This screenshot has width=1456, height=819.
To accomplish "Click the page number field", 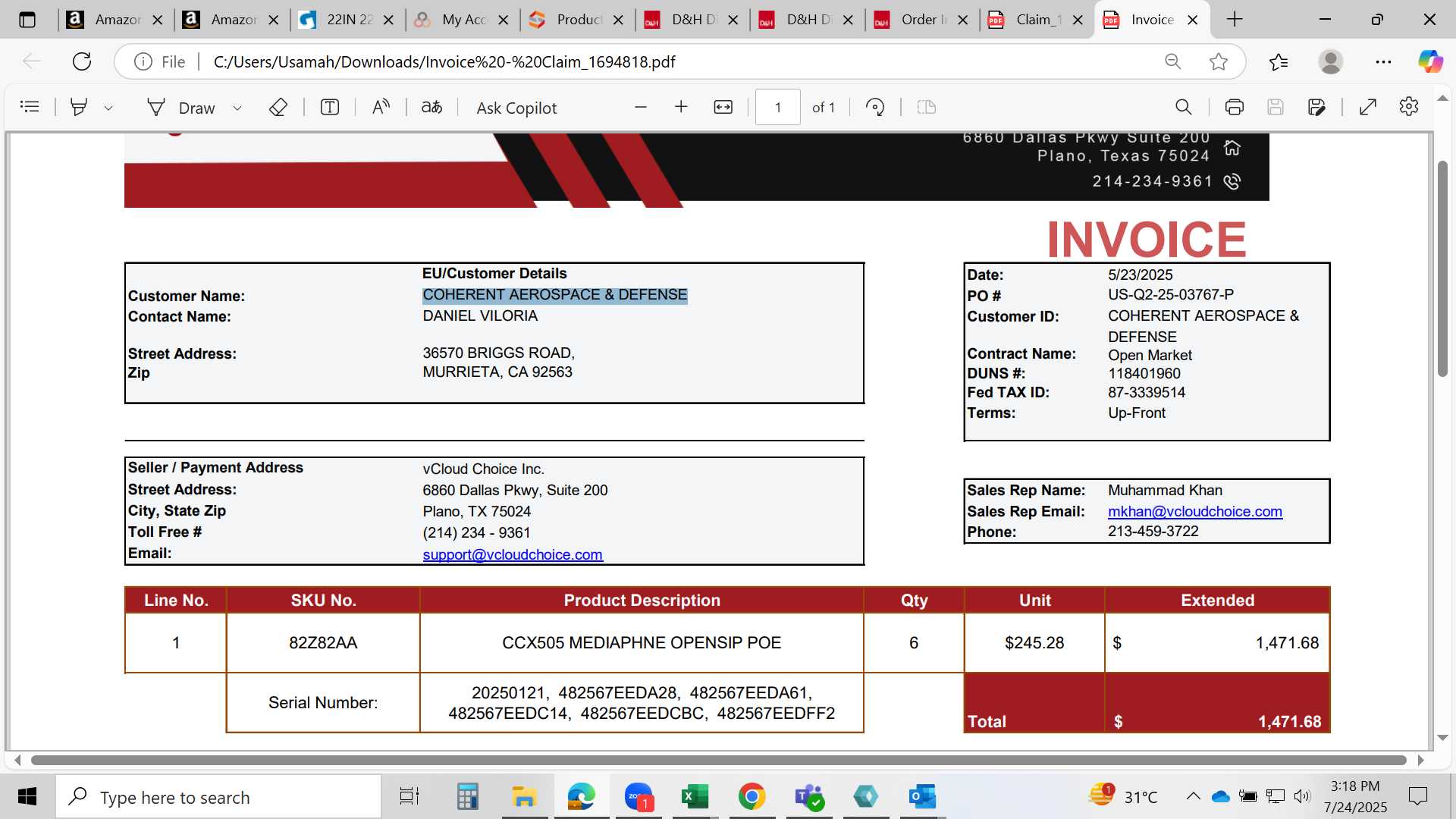I will (x=777, y=107).
